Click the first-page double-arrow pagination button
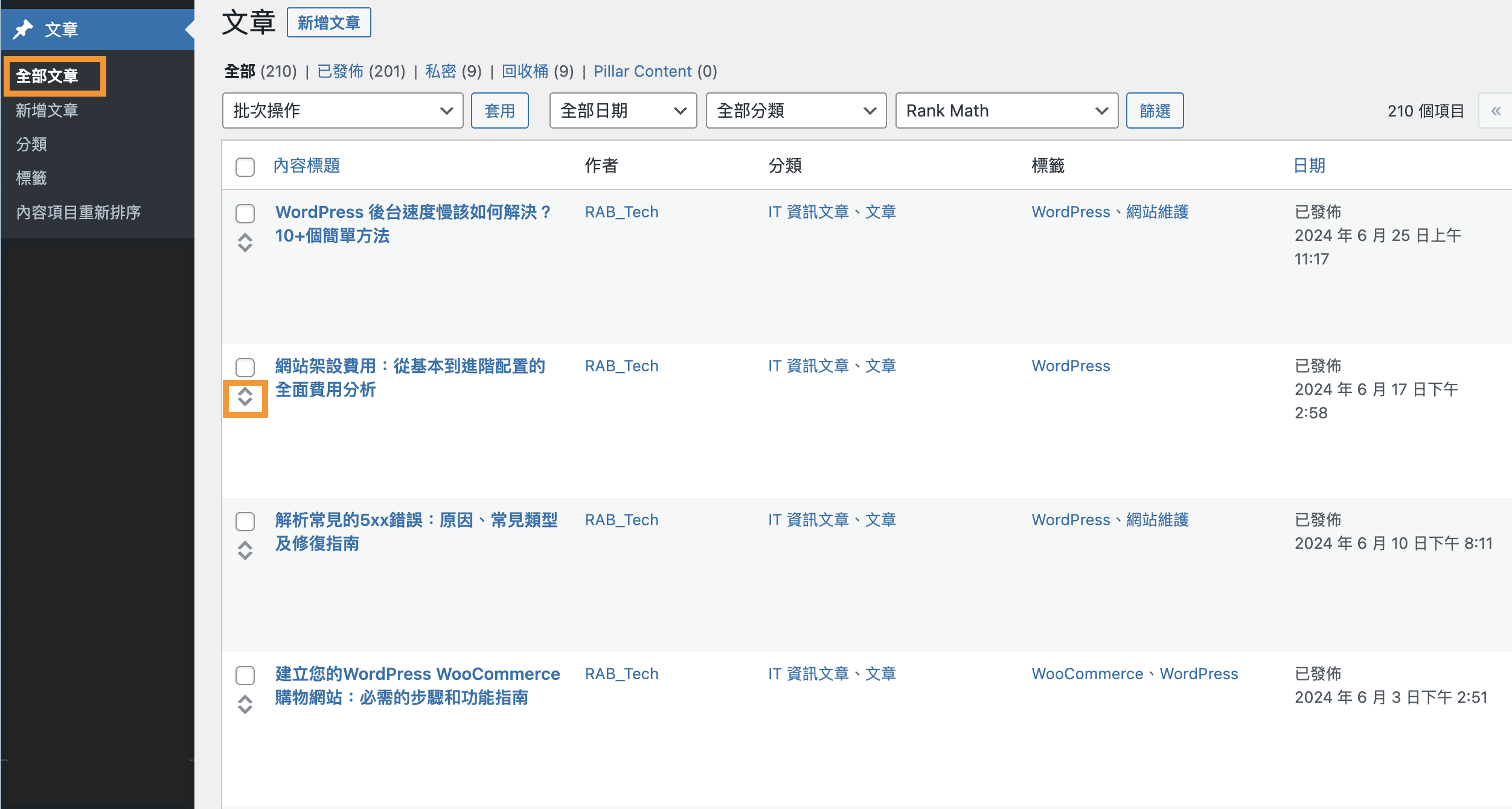 [1496, 111]
